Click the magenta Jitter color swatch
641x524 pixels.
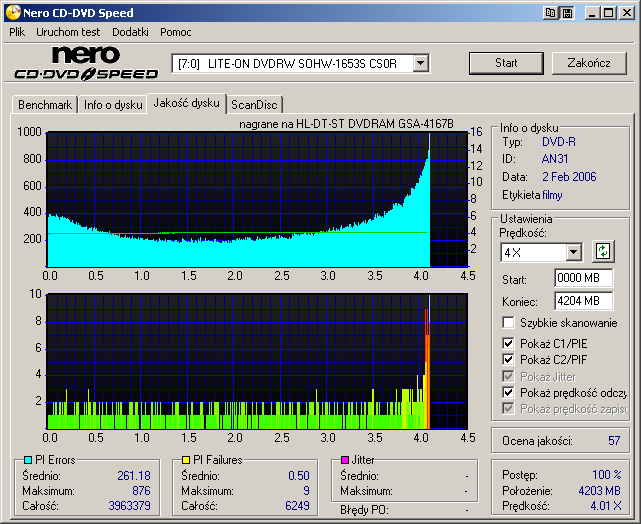click(x=345, y=460)
